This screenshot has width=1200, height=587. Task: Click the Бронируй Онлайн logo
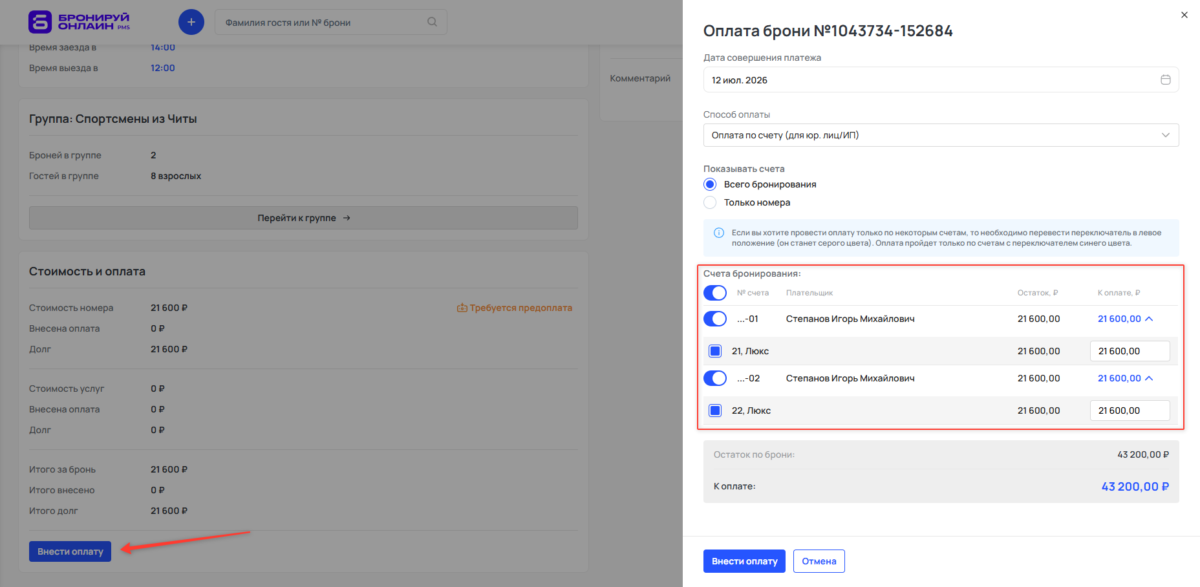88,21
